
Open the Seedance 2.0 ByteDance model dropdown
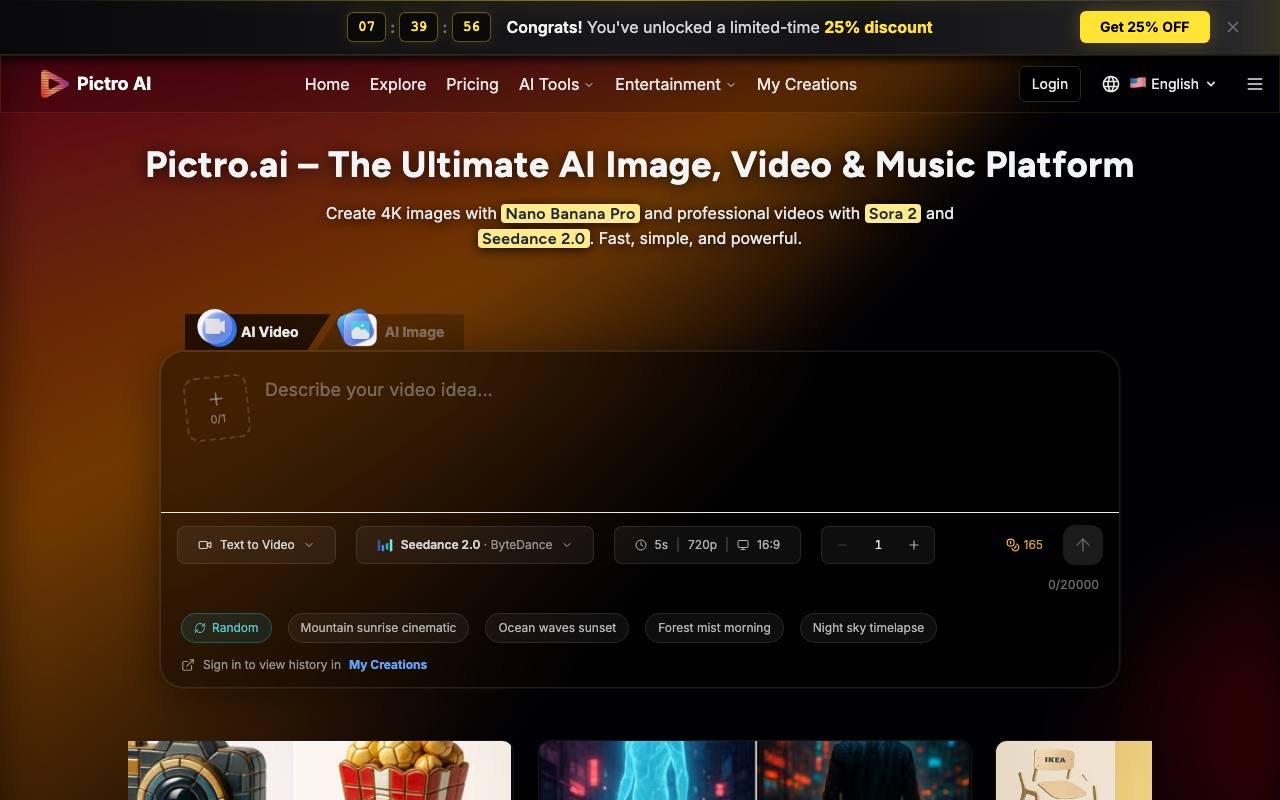[475, 545]
